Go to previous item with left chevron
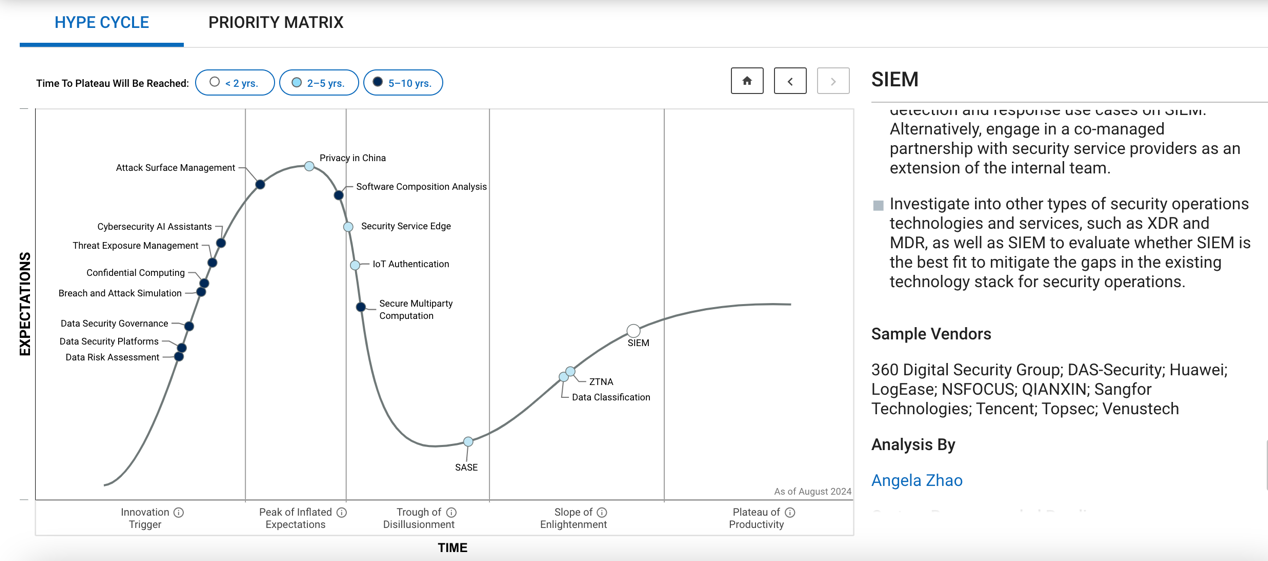The height and width of the screenshot is (561, 1268). click(790, 81)
